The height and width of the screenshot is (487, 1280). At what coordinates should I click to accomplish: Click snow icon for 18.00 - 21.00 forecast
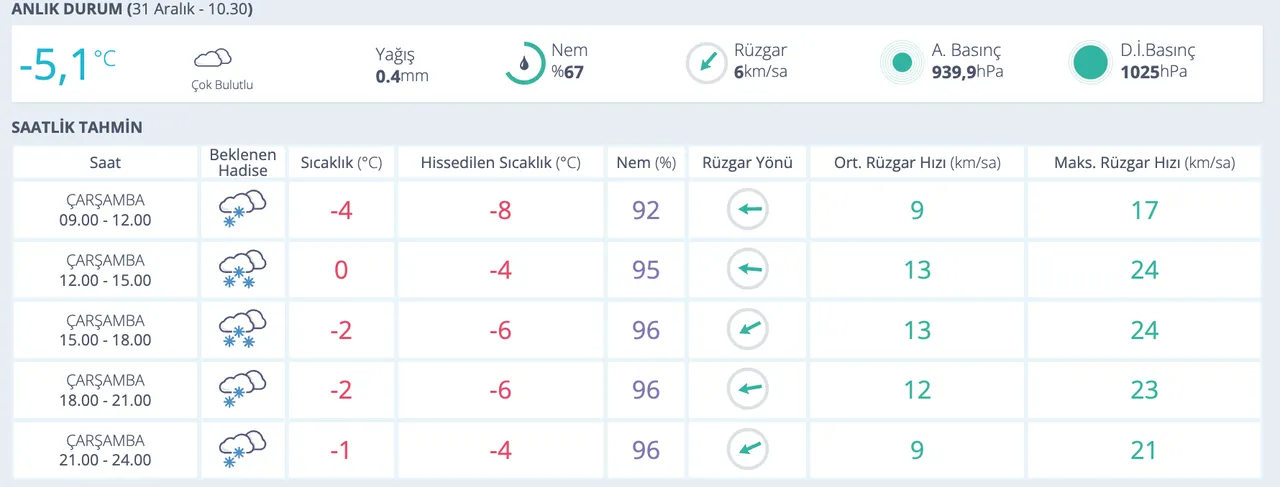coord(242,390)
